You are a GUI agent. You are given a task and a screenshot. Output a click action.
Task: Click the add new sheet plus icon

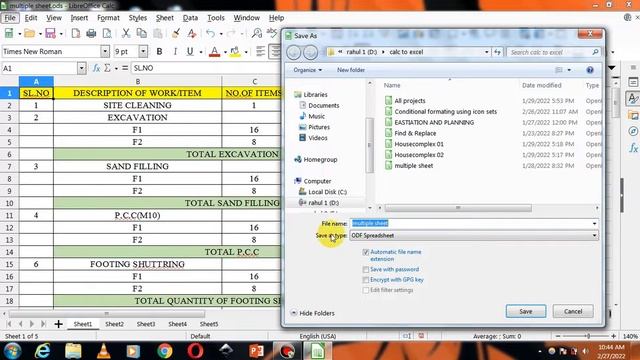pos(58,324)
